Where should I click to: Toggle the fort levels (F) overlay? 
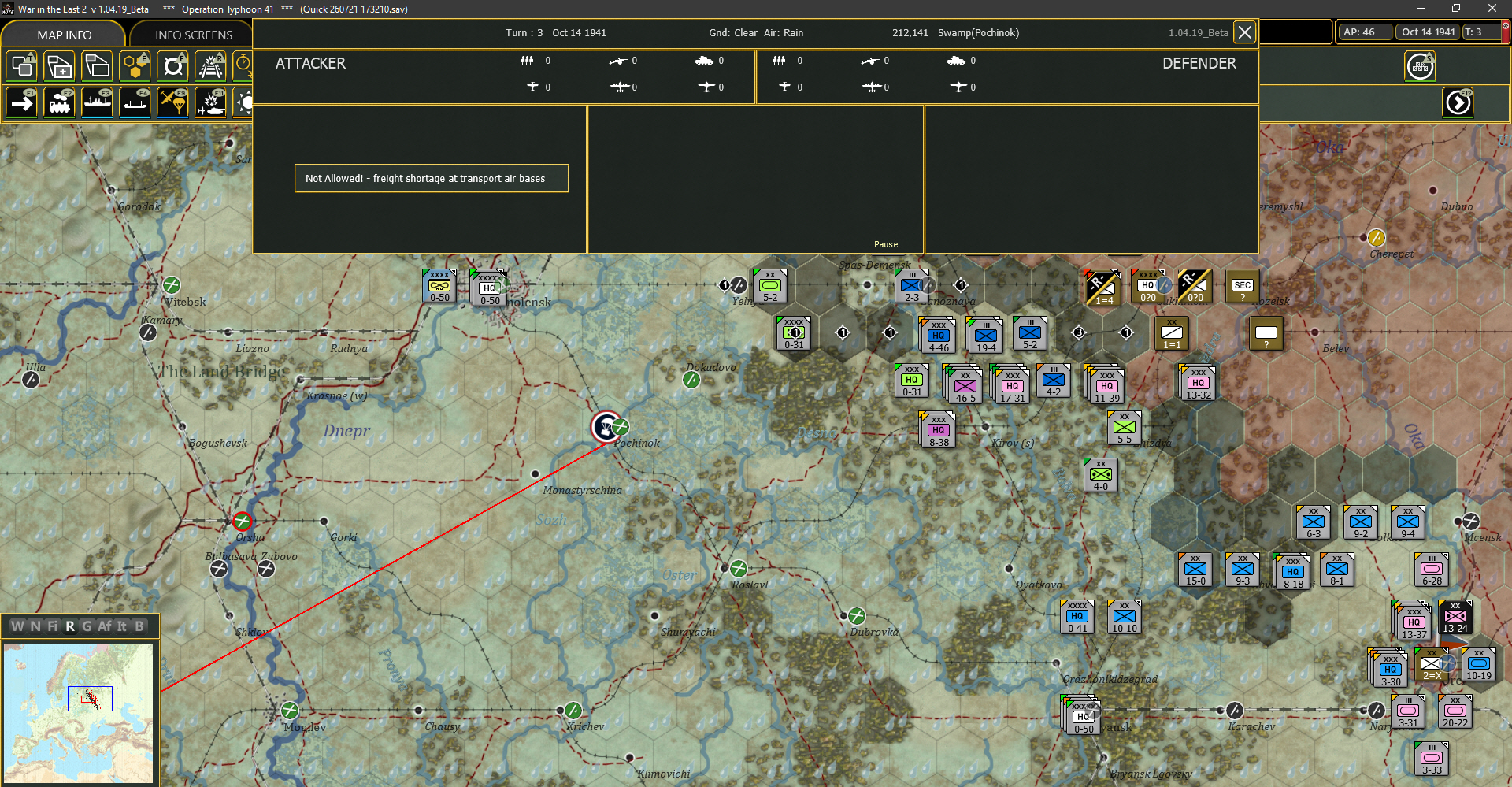[172, 66]
